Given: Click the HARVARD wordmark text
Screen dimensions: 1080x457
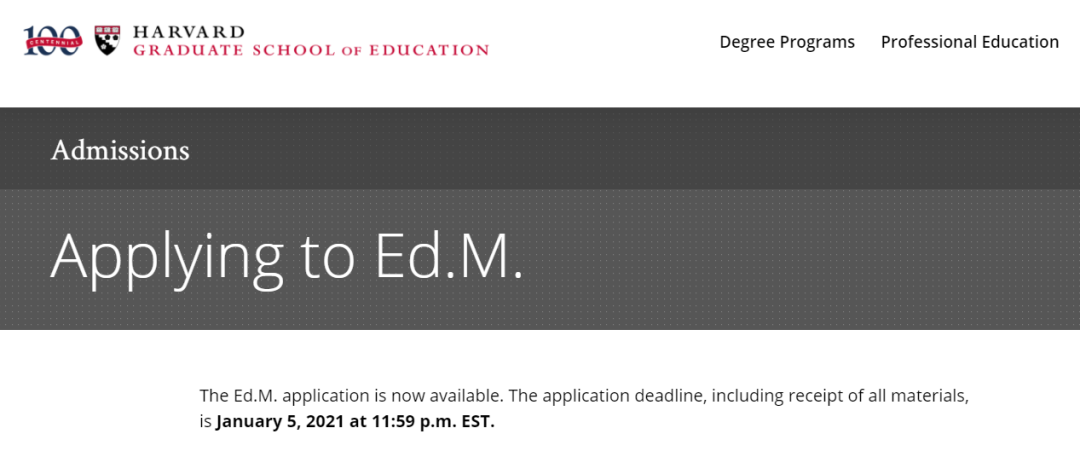Looking at the screenshot, I should point(188,32).
